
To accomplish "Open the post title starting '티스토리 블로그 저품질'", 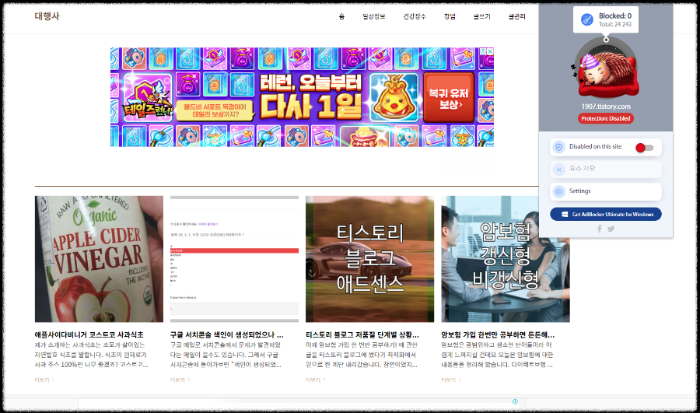I will [362, 334].
